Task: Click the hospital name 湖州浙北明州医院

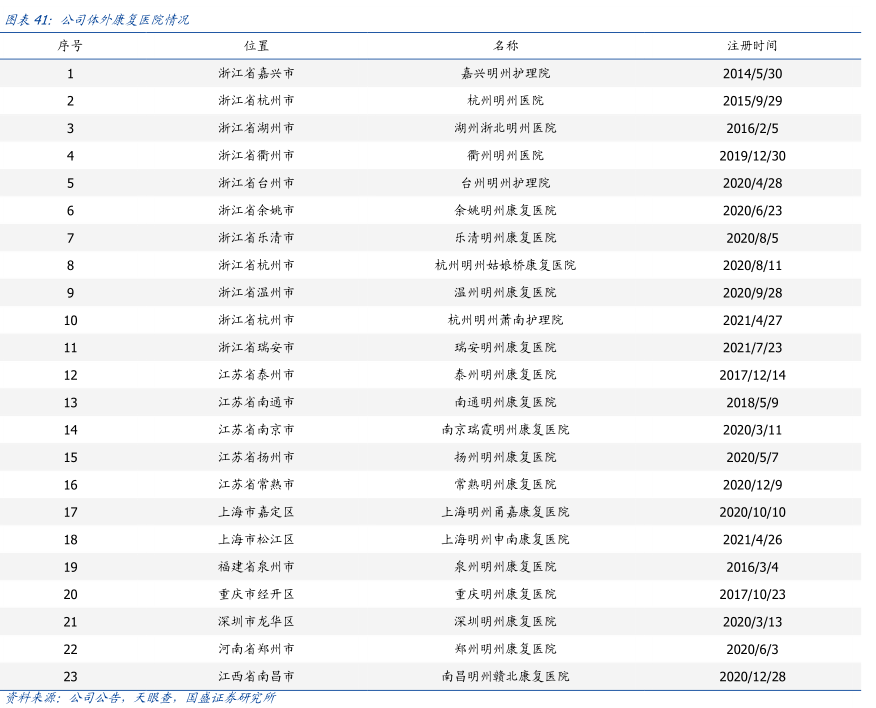Action: tap(506, 128)
